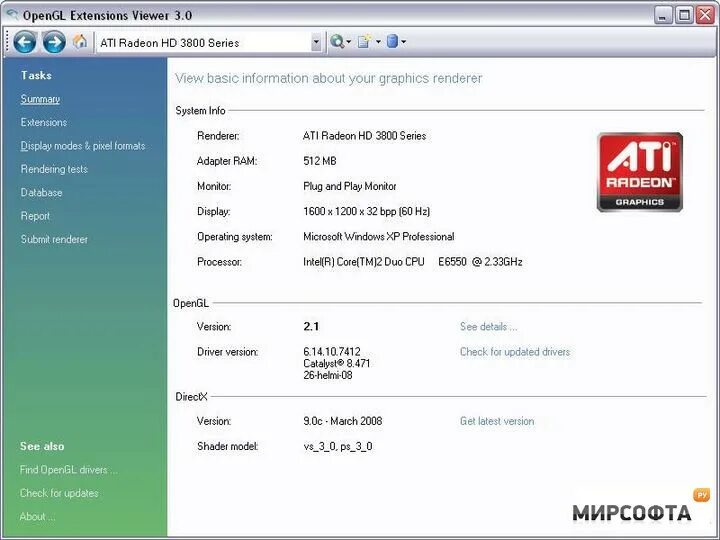Click the Intel Core2 Duo processor value
Image resolution: width=720 pixels, height=540 pixels.
point(413,262)
